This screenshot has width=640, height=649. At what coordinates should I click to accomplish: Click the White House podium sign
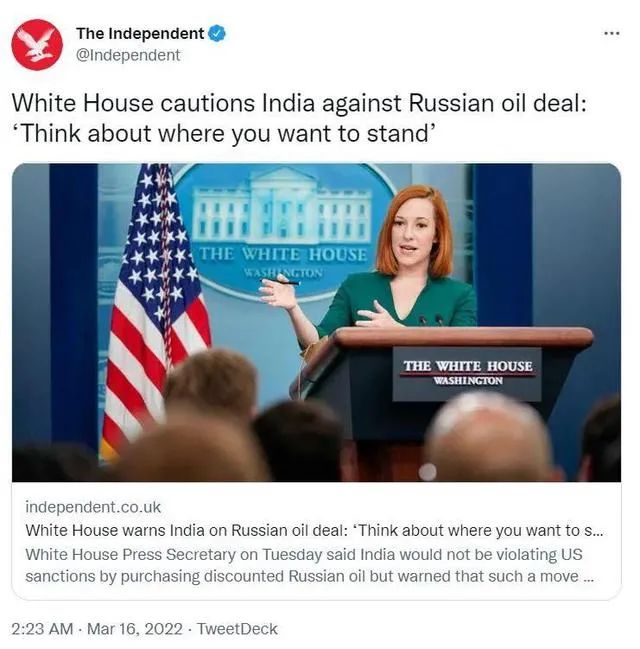(x=467, y=374)
